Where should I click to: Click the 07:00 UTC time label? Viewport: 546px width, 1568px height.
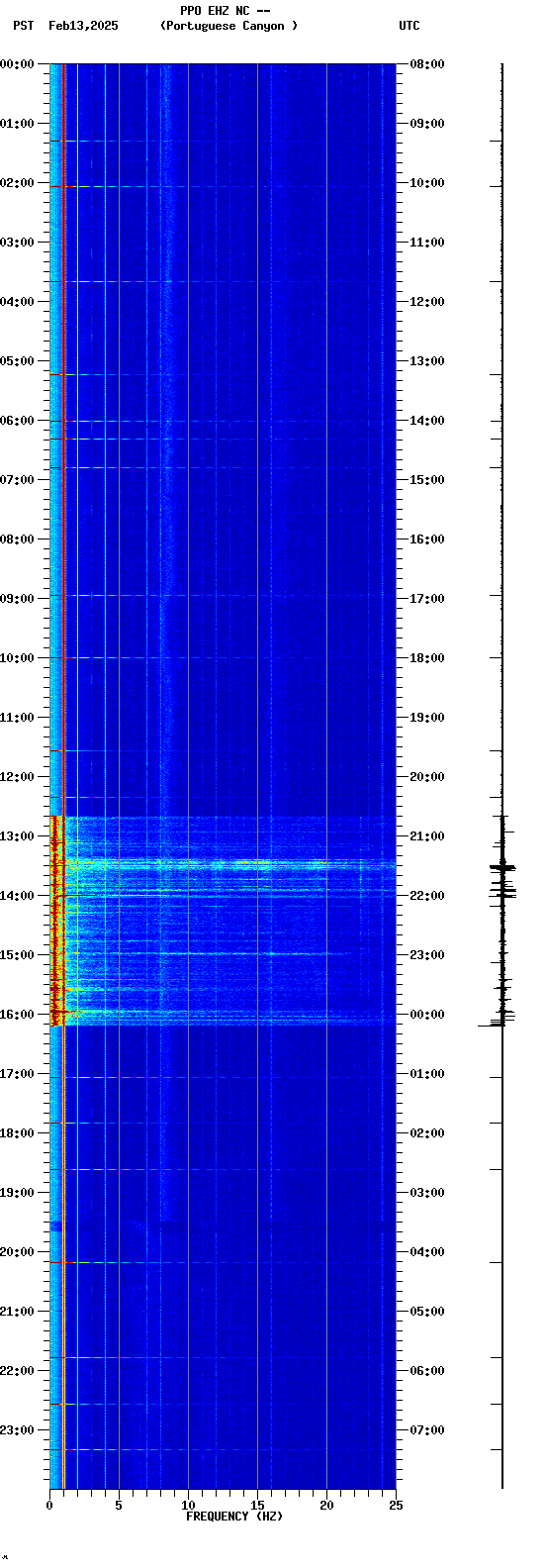click(426, 1430)
